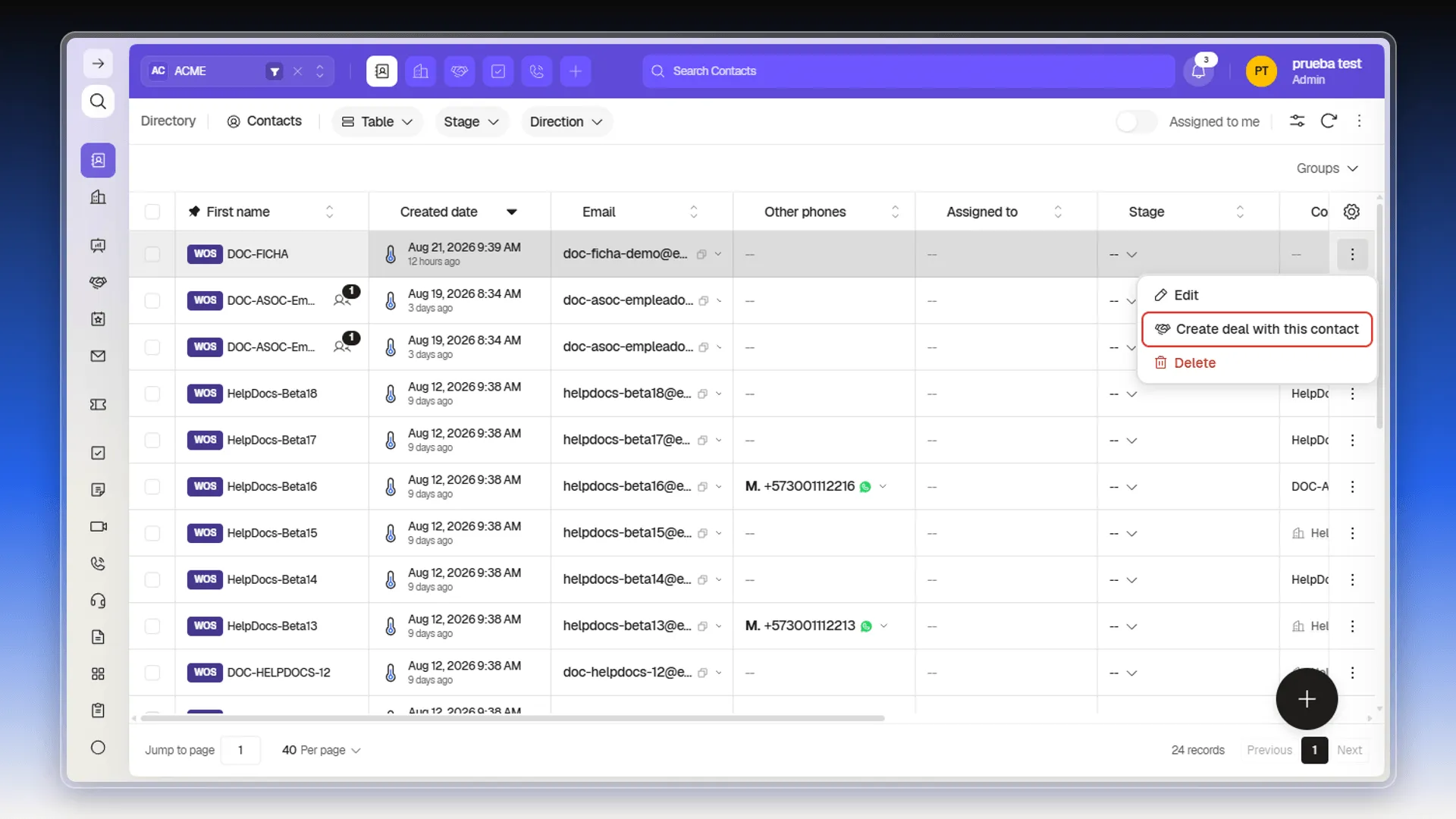The height and width of the screenshot is (819, 1456).
Task: Open the companies building icon in top toolbar
Action: 420,71
